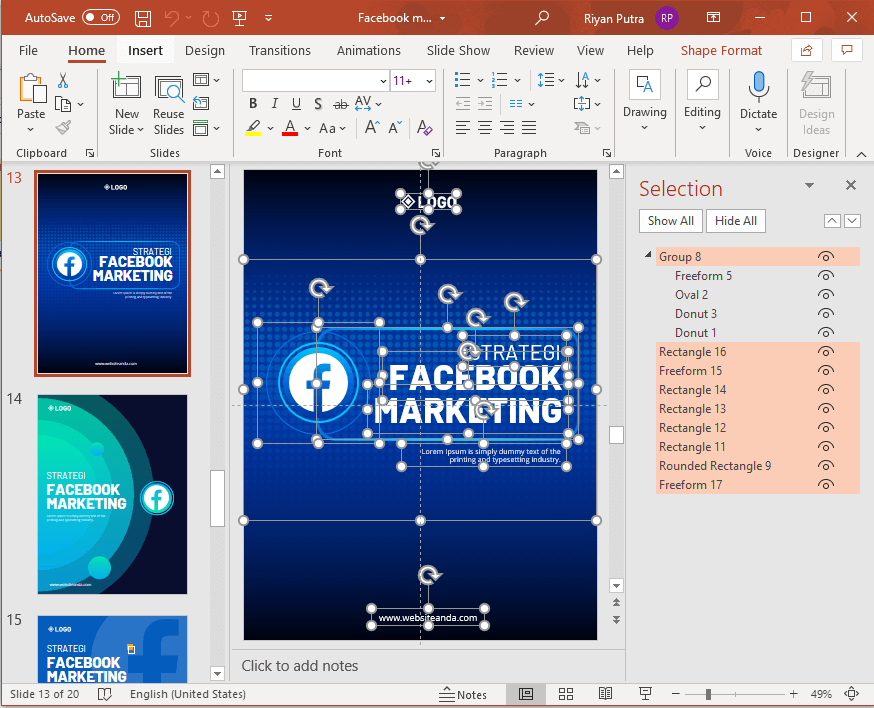Screen dimensions: 874x708
Task: Open the Shape Format tab
Action: click(x=721, y=51)
